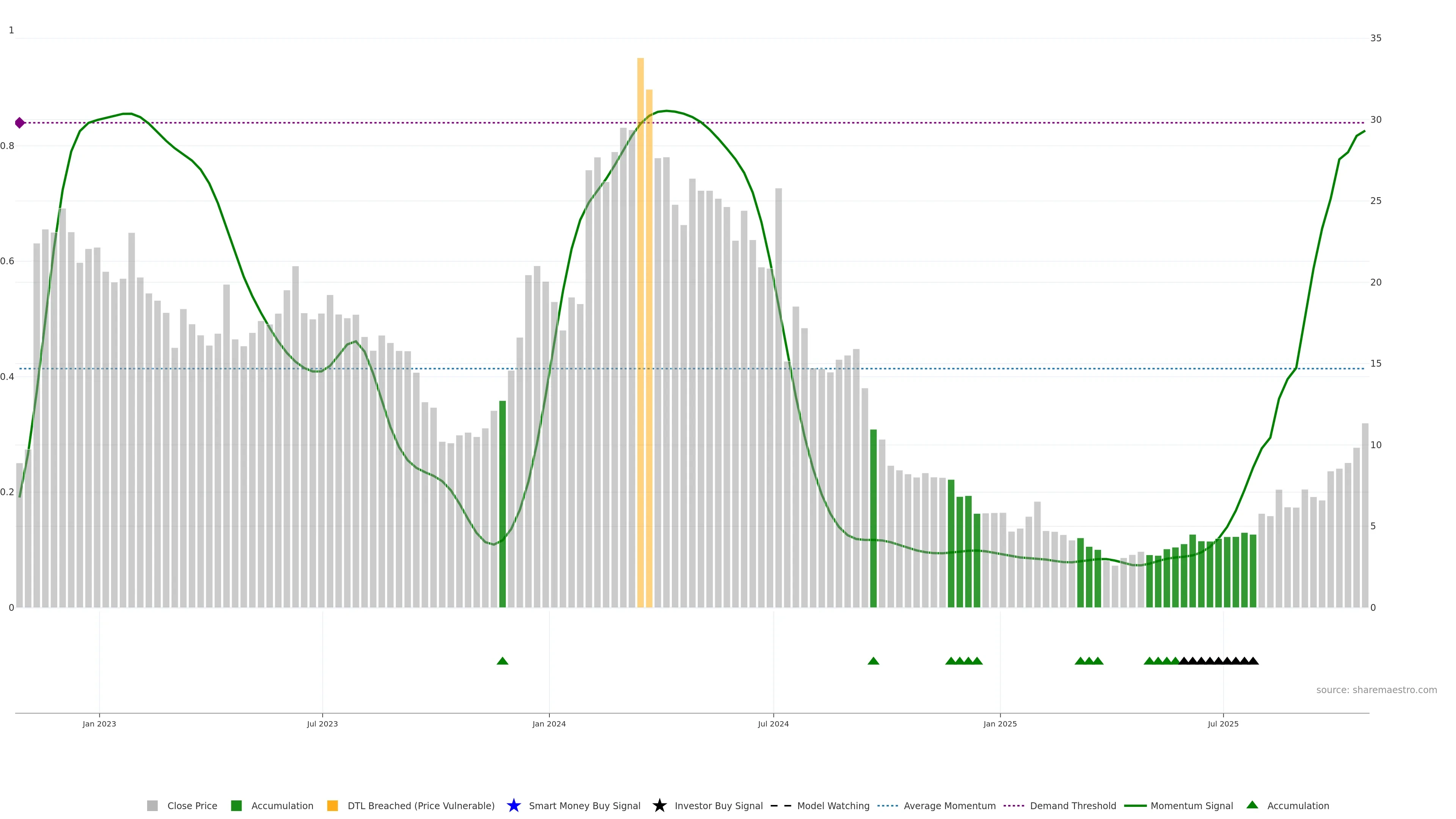
Task: Click the Jan 2025 axis label
Action: (x=1000, y=723)
